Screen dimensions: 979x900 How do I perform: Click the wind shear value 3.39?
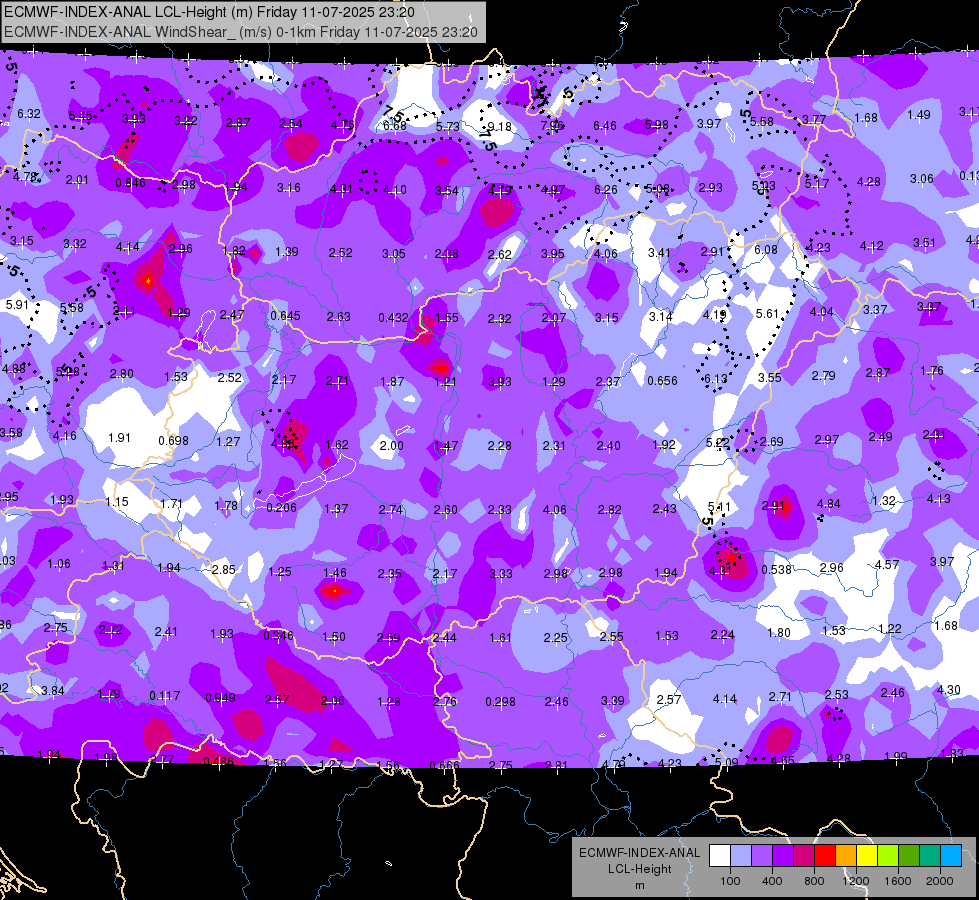pos(612,701)
